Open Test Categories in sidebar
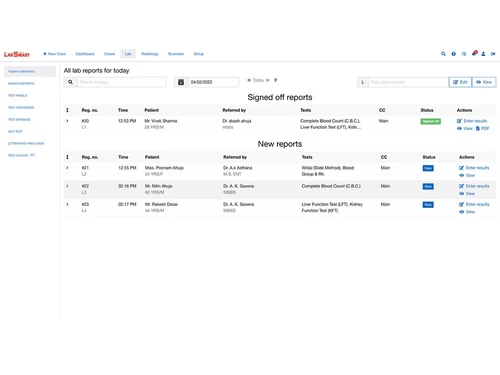Image resolution: width=500 pixels, height=375 pixels. click(x=21, y=107)
